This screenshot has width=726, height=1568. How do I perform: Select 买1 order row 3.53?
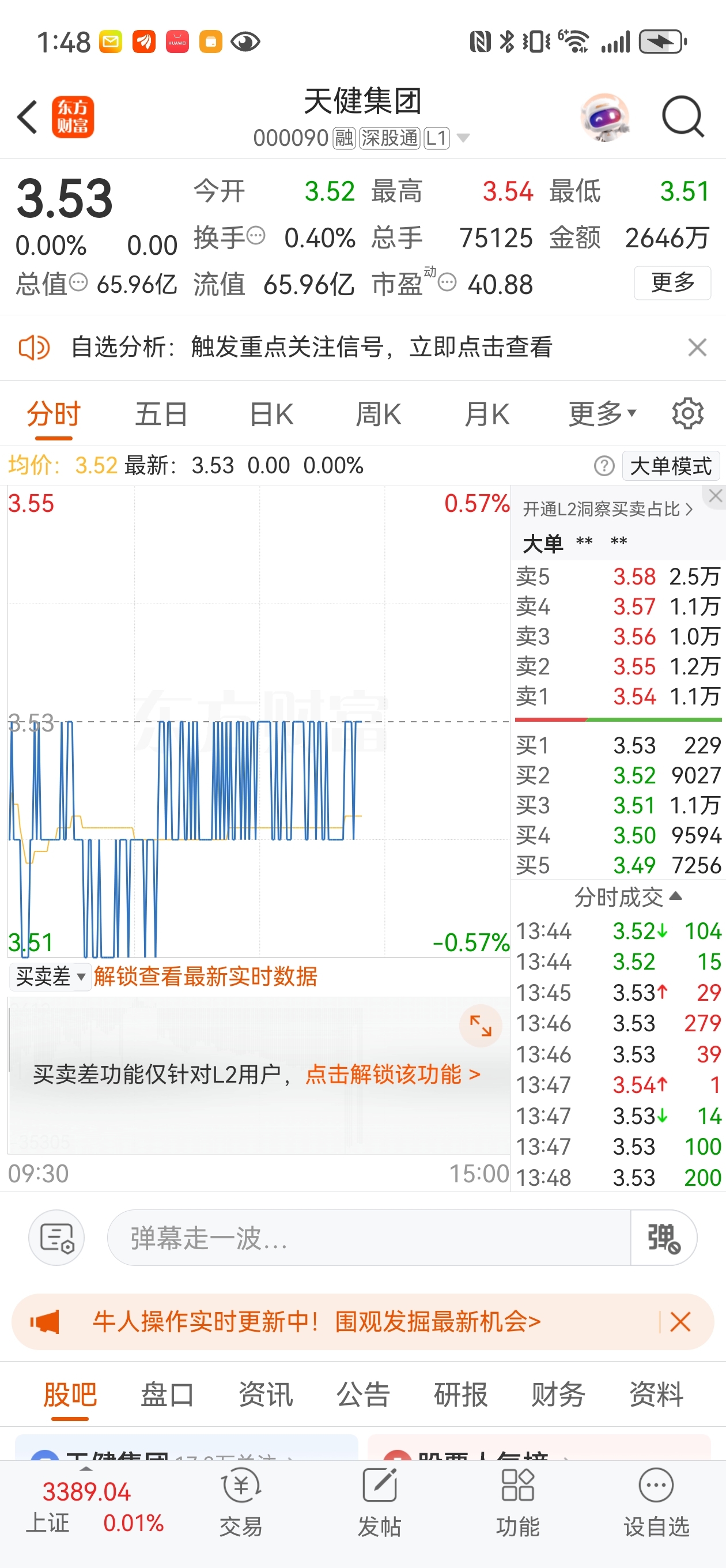618,745
